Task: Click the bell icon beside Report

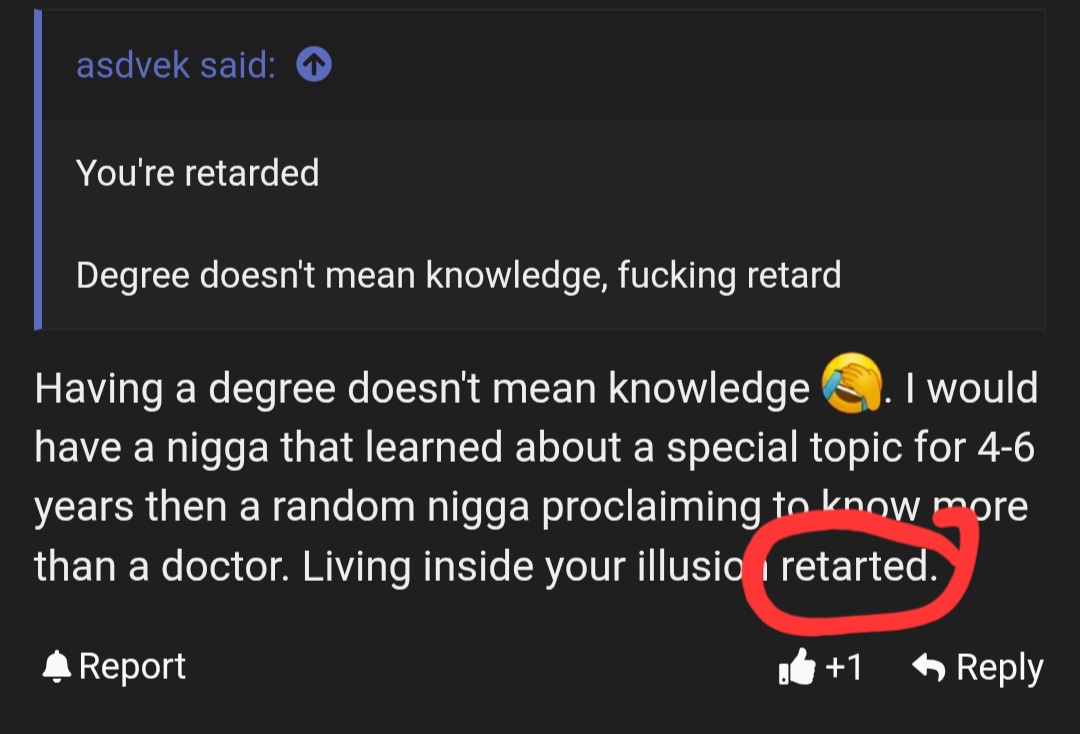Action: coord(56,666)
